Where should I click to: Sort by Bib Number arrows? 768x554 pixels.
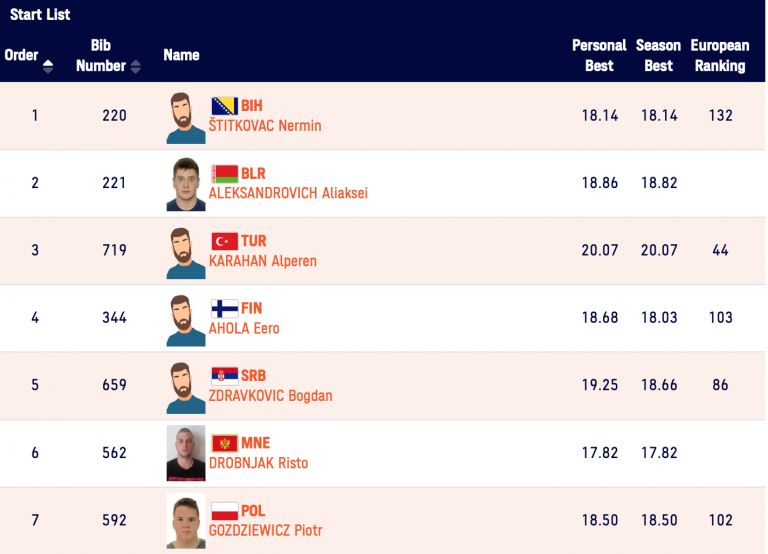(136, 67)
